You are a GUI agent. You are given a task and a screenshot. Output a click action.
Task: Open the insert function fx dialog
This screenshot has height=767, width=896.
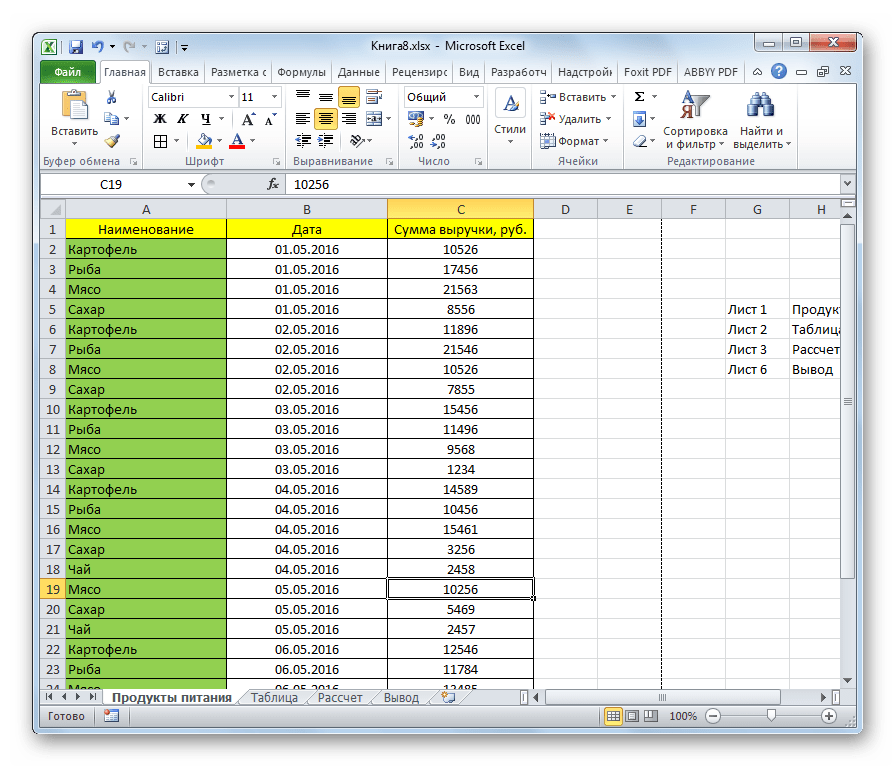(273, 185)
